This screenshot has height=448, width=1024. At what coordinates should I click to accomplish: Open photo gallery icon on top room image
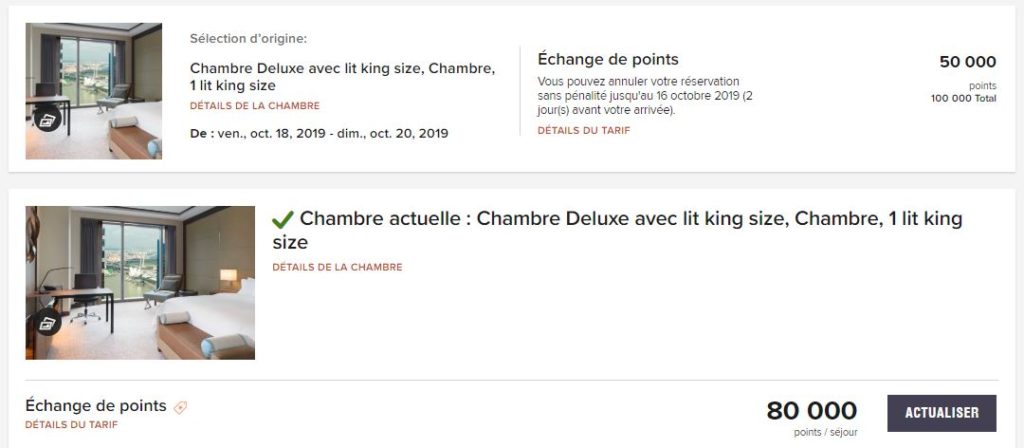46,121
